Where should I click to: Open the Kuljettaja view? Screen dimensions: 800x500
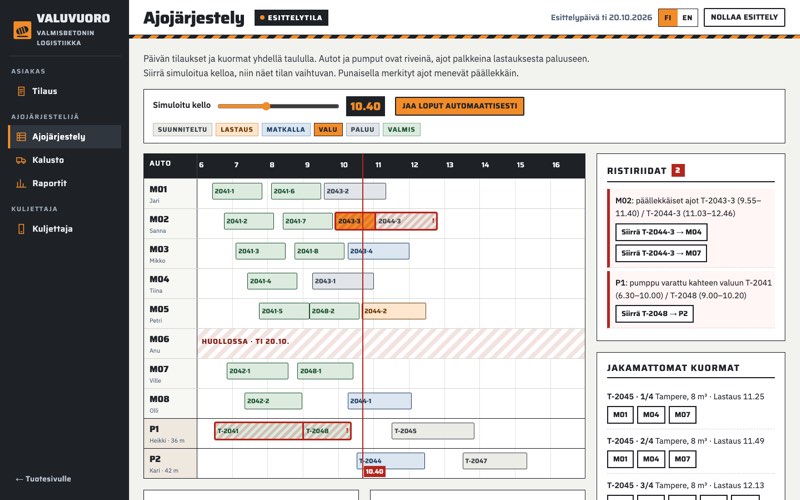(65, 229)
